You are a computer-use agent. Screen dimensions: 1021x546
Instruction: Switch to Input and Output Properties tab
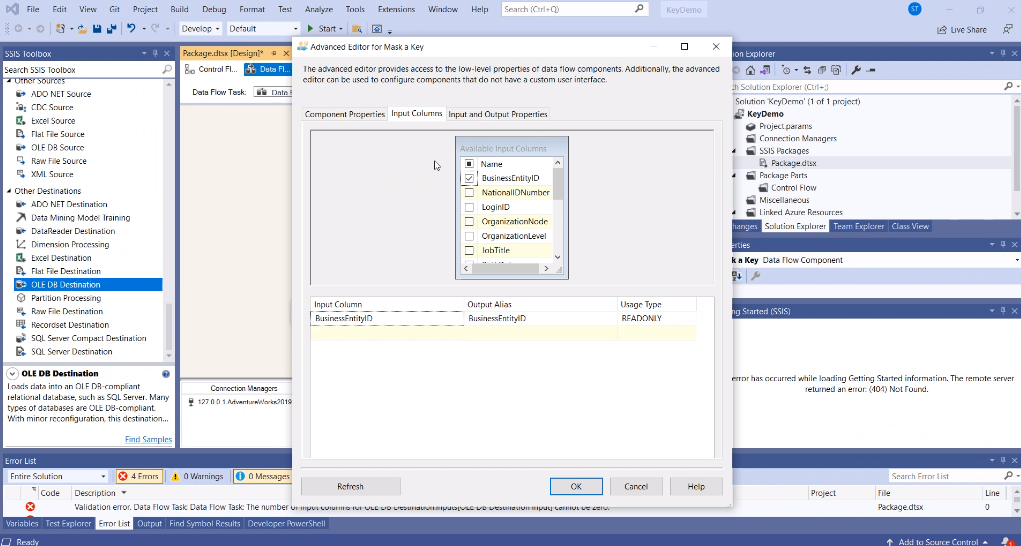[x=498, y=114]
